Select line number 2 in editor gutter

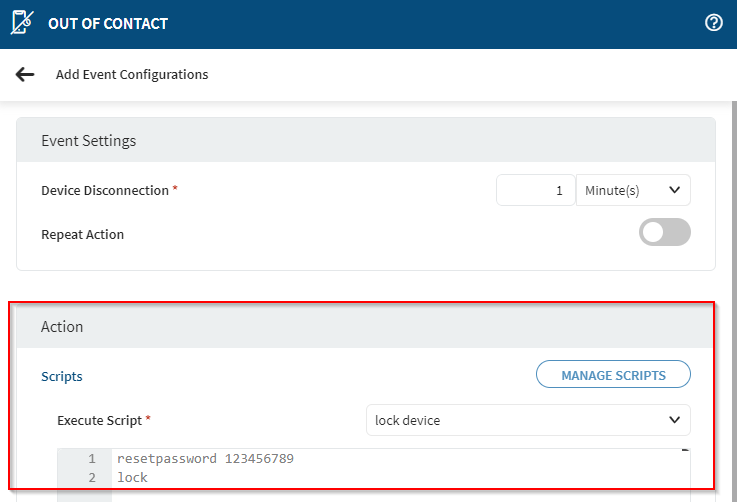(x=91, y=478)
